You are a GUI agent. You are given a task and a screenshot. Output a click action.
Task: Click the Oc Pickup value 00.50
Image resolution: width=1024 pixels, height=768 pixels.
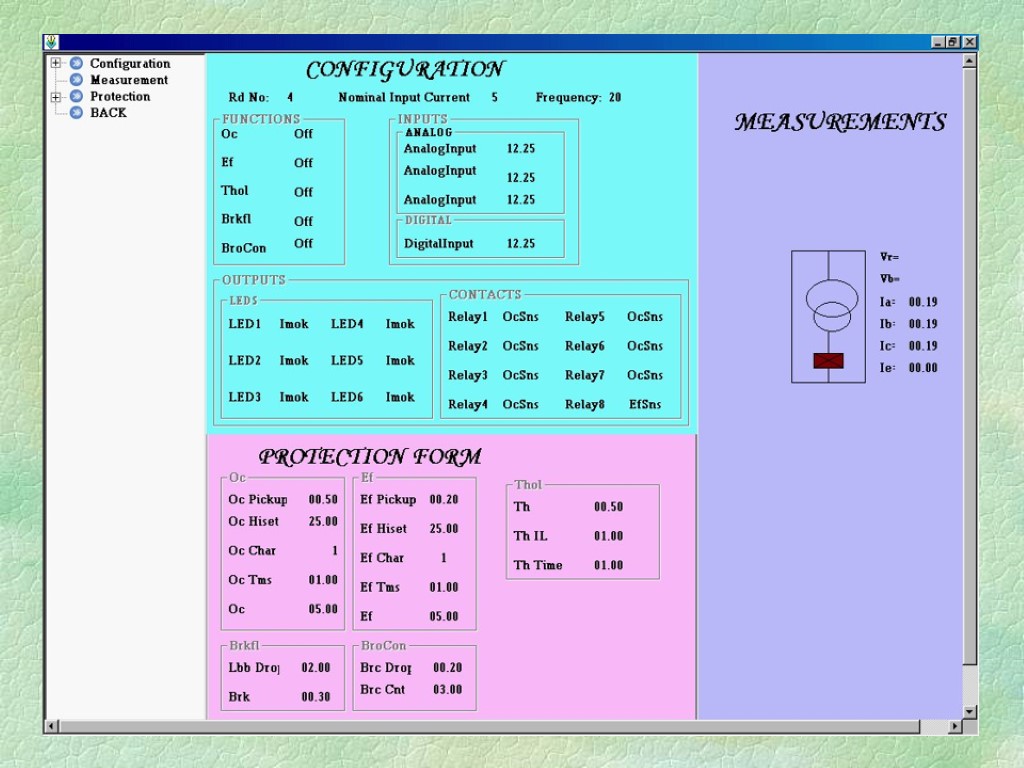323,500
